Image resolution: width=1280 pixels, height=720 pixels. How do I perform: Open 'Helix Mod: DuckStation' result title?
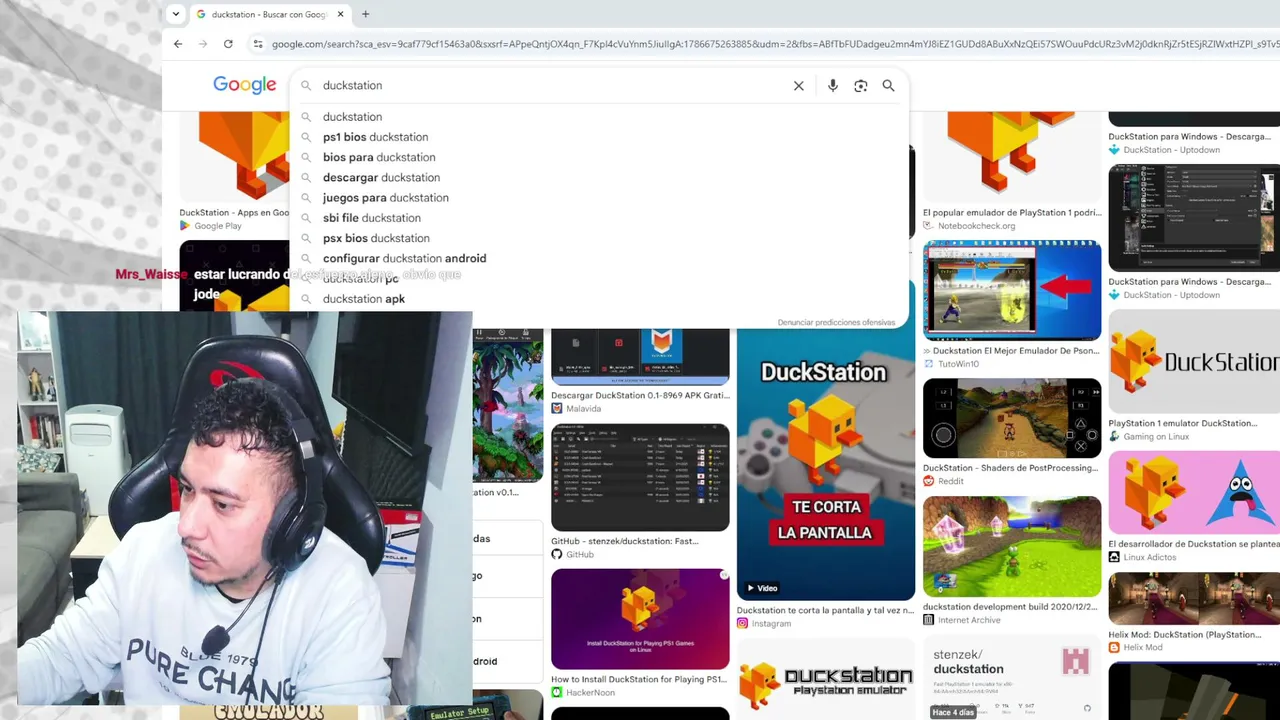coord(1185,634)
